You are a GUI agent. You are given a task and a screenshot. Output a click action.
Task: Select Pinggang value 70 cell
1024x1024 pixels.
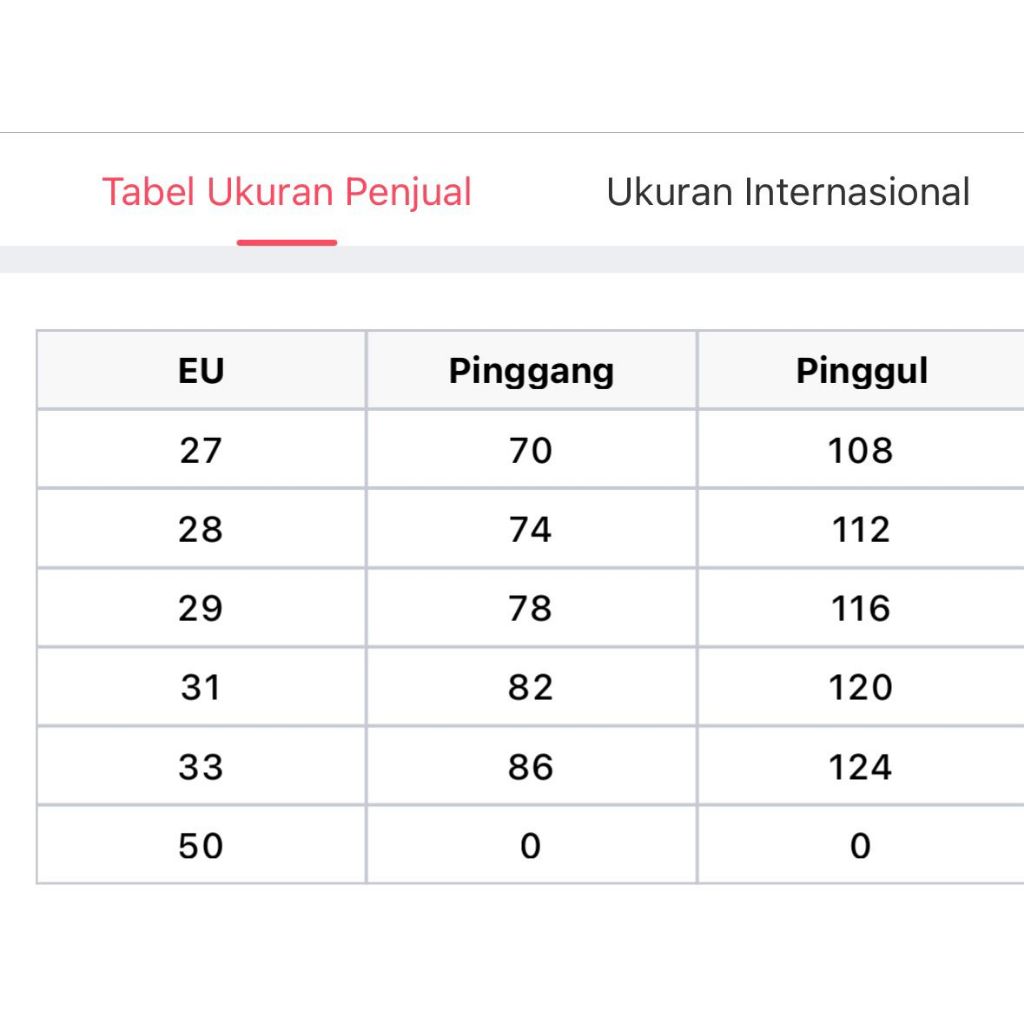click(x=531, y=450)
